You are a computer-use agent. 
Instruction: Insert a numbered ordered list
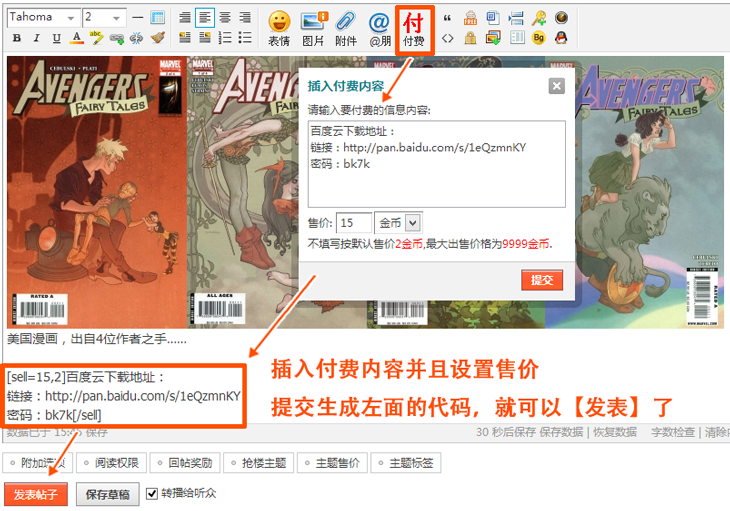(225, 38)
